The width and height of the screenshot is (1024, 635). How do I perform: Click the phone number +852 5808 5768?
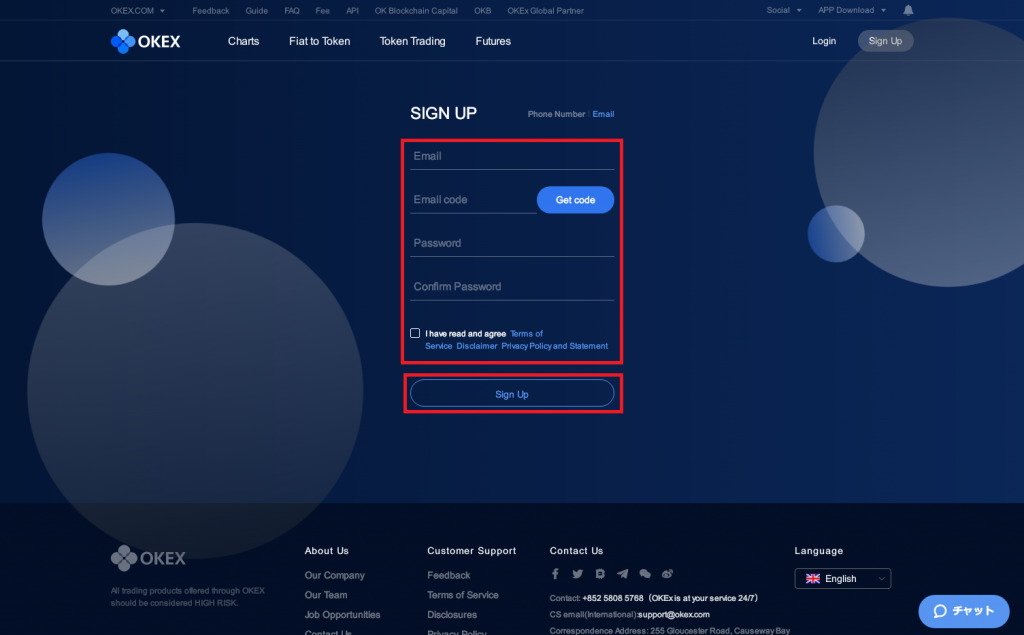[613, 598]
